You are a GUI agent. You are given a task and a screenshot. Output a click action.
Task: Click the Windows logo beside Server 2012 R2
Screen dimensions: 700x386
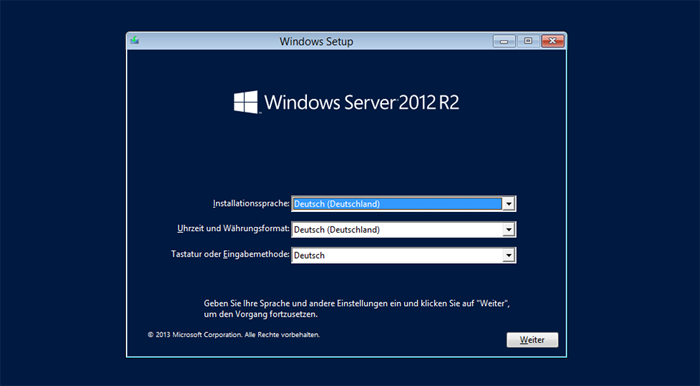tap(246, 102)
